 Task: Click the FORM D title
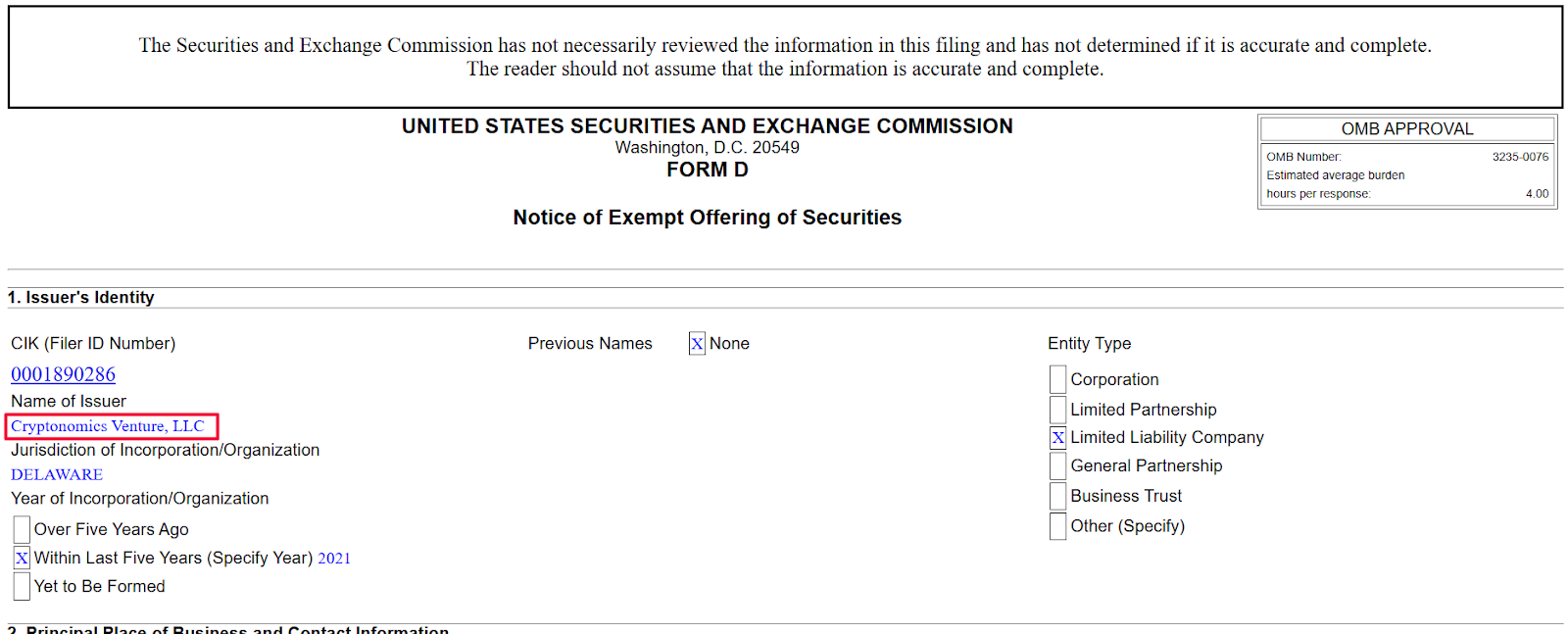point(708,170)
